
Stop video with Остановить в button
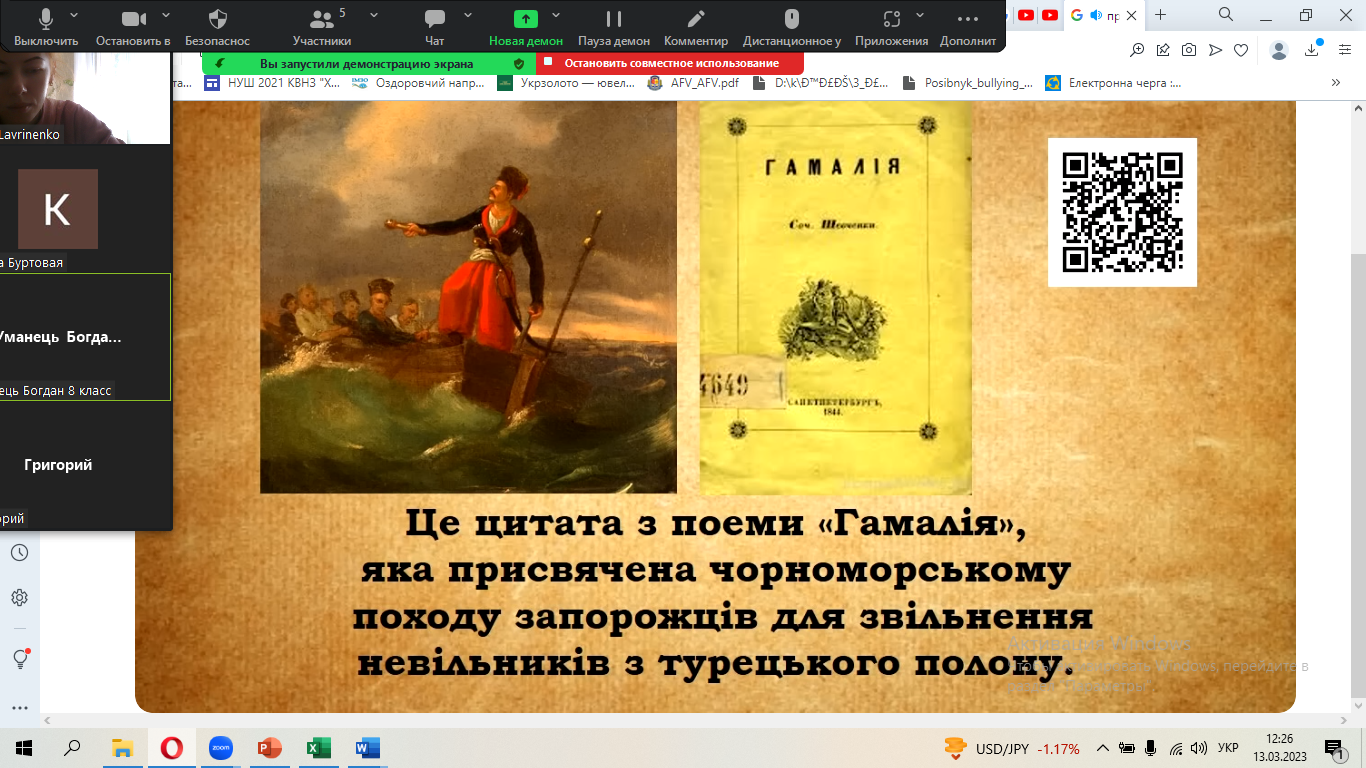point(133,27)
